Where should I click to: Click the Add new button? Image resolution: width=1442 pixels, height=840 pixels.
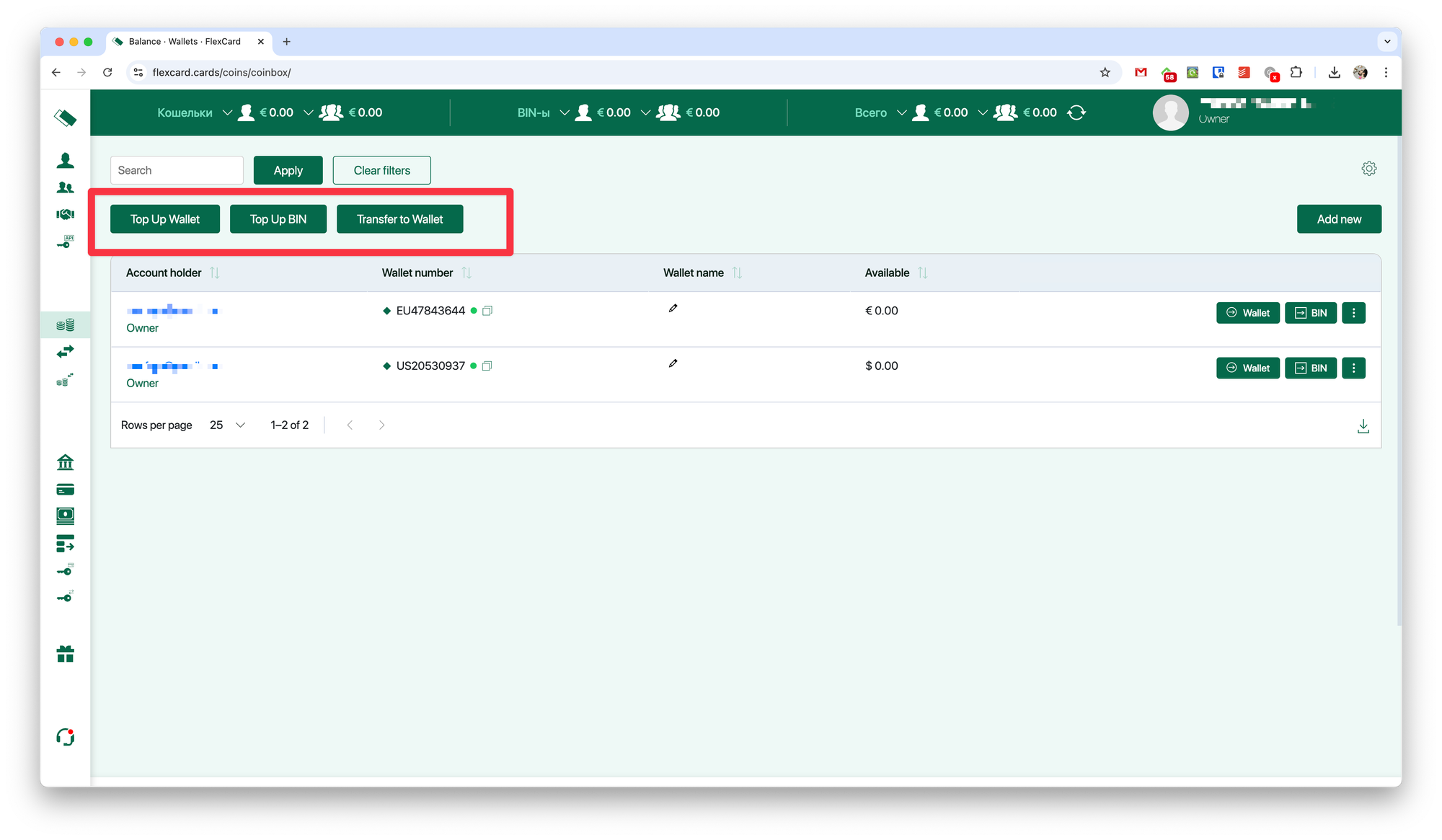(x=1338, y=219)
